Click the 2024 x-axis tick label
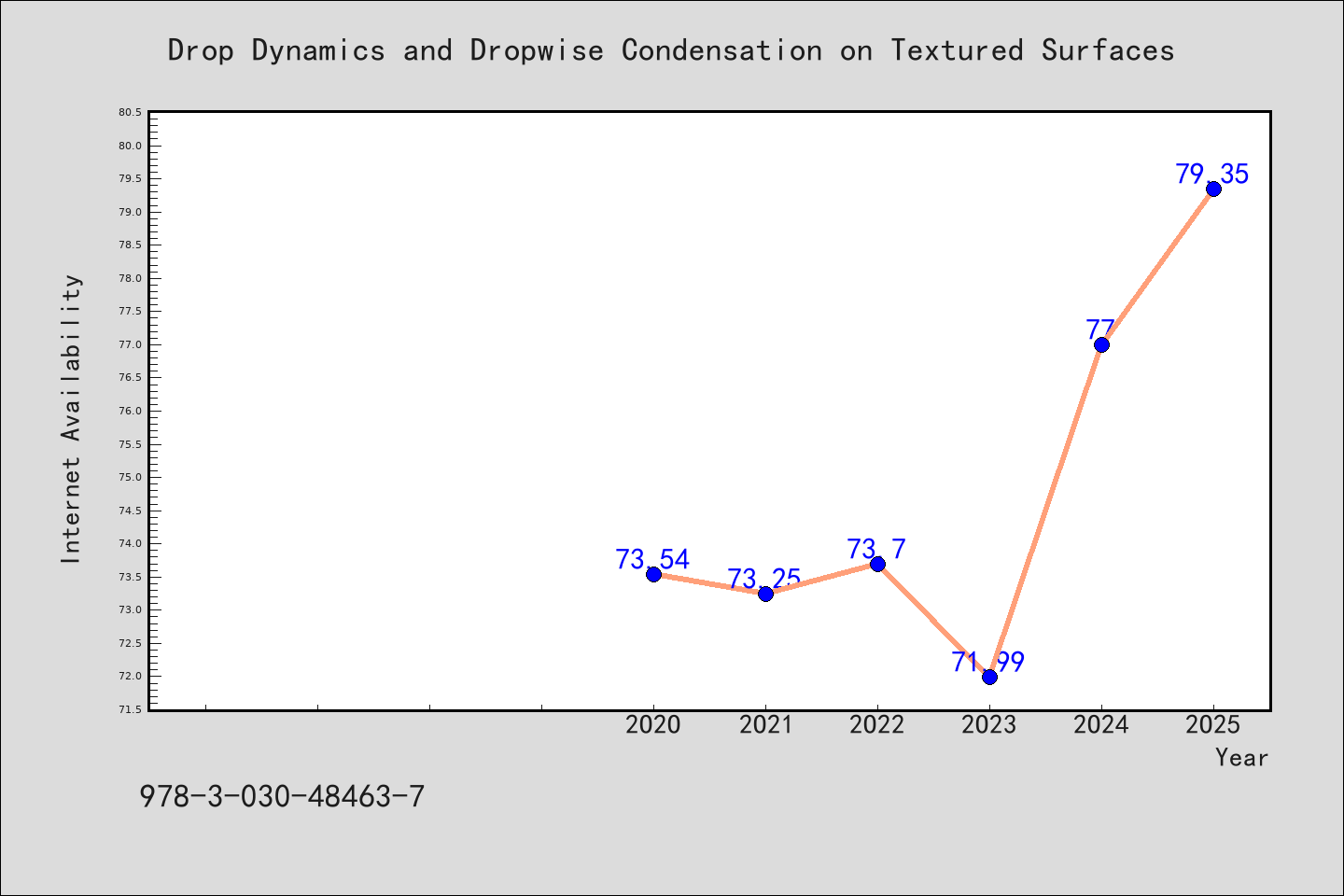The width and height of the screenshot is (1344, 896). [x=1101, y=725]
